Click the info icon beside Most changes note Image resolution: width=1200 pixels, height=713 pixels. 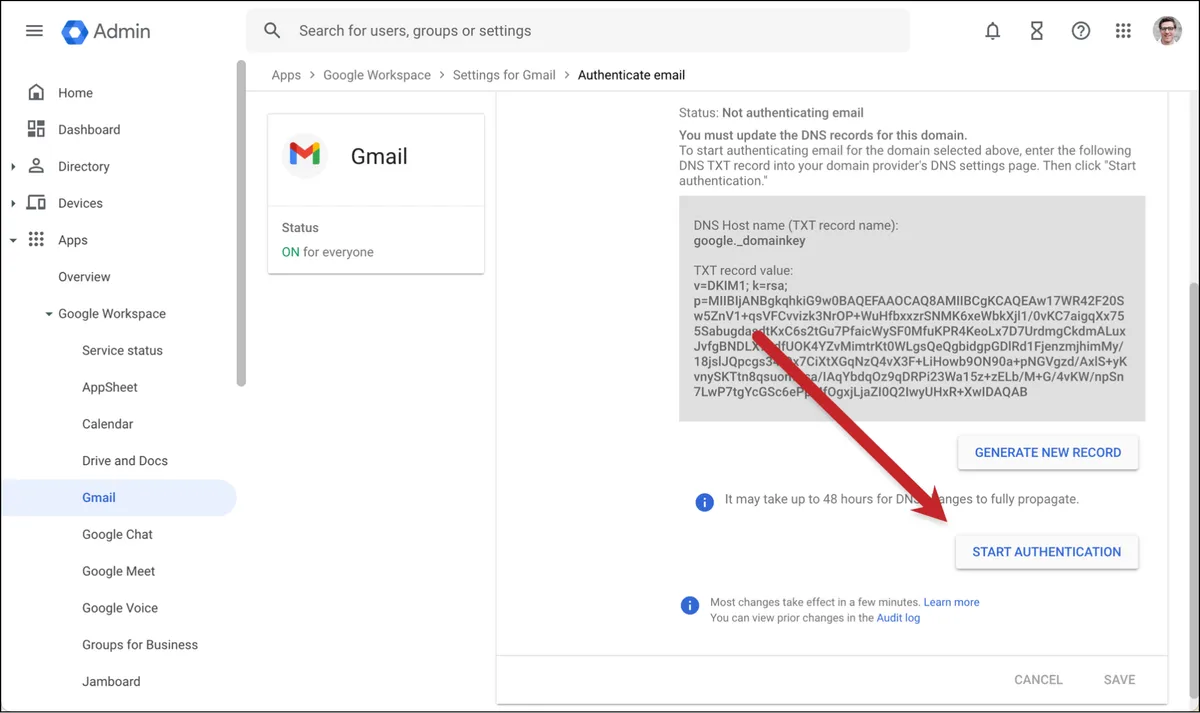click(x=689, y=605)
